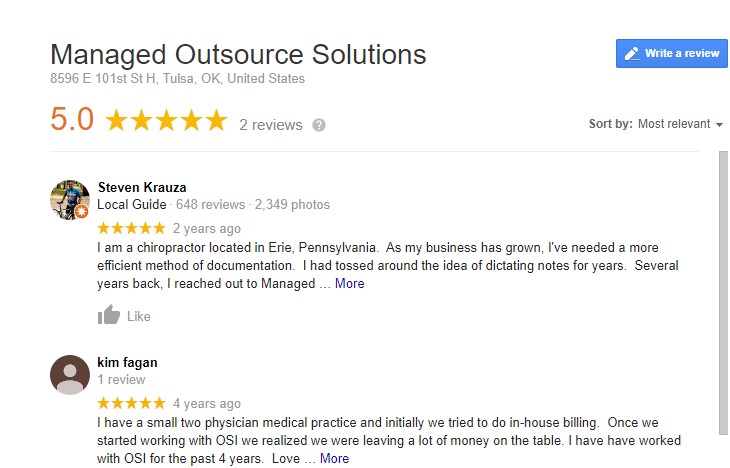Click the help question mark icon
Viewport: 730px width, 468px height.
point(319,125)
